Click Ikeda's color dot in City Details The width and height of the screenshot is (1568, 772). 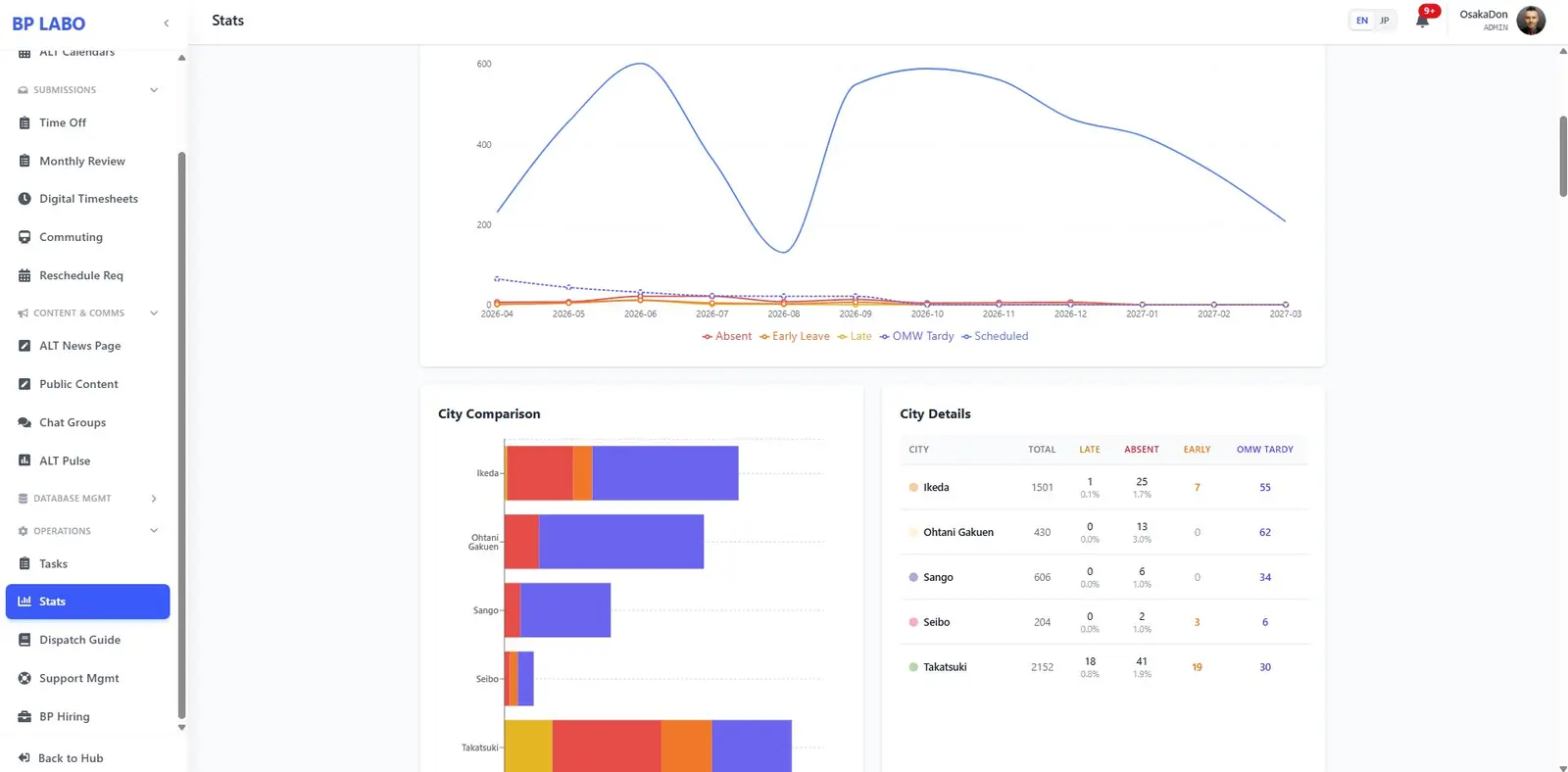913,487
